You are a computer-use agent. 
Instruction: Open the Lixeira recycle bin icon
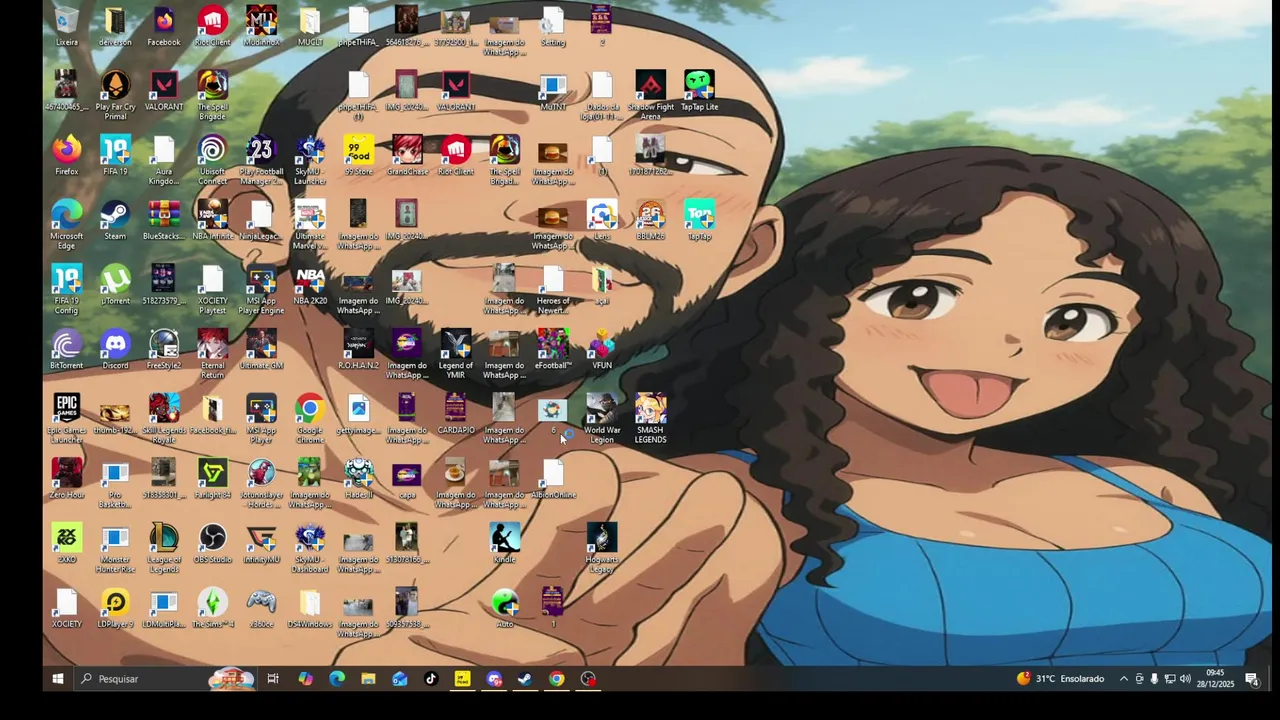(x=66, y=27)
